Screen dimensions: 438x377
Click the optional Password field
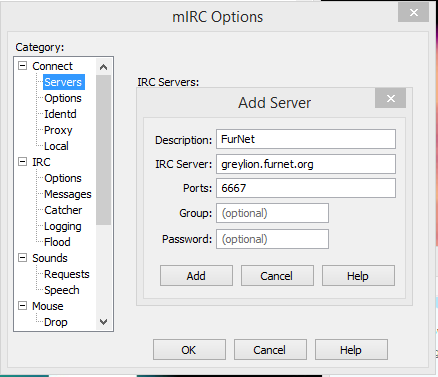click(272, 239)
